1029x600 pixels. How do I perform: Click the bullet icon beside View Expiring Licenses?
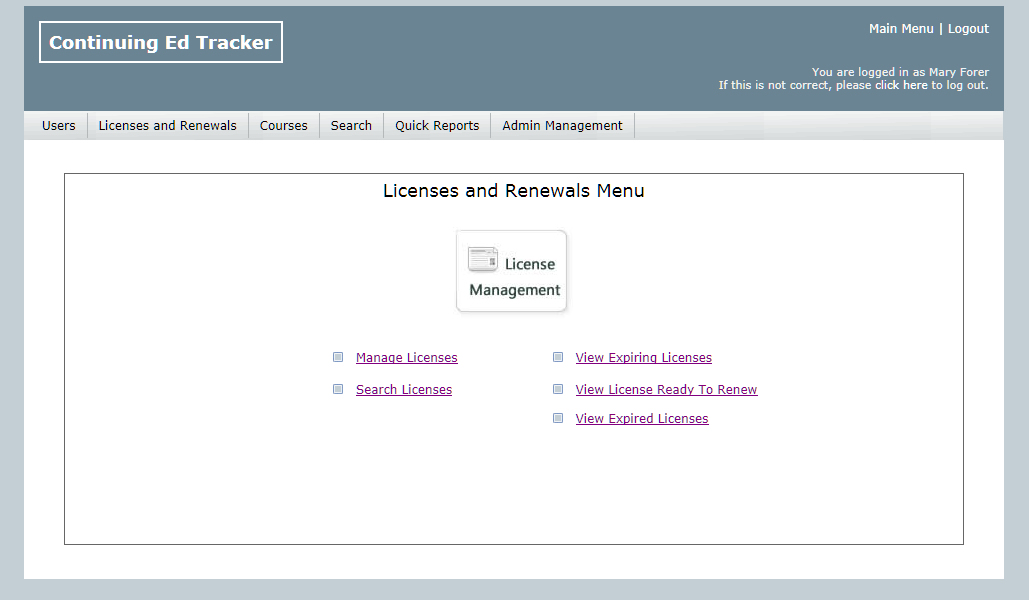coord(558,357)
